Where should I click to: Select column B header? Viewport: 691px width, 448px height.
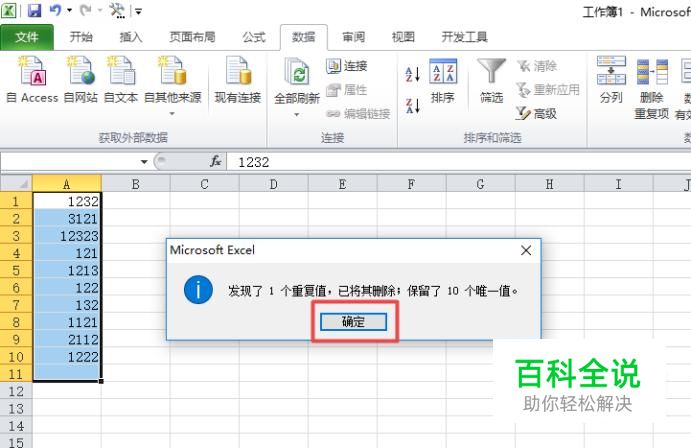click(136, 184)
